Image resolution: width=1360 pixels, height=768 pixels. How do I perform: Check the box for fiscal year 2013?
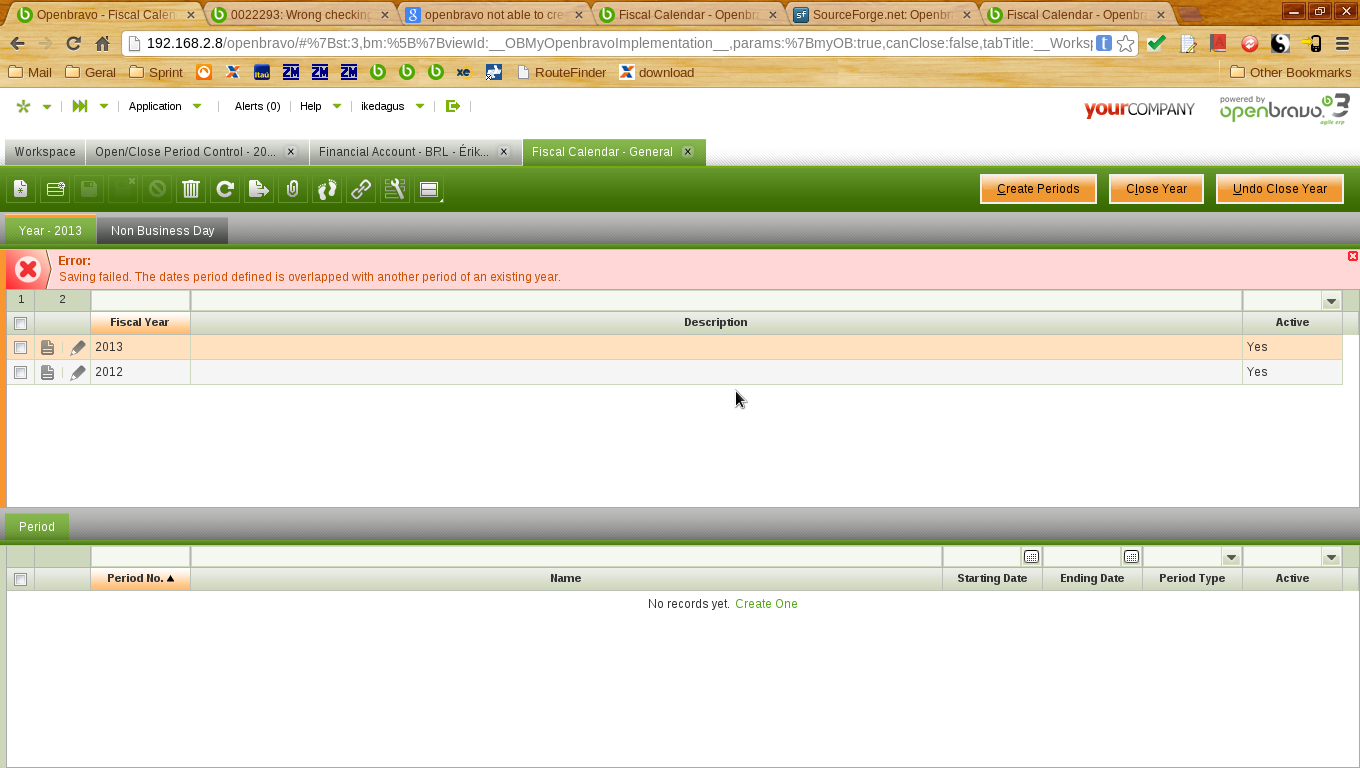[20, 347]
